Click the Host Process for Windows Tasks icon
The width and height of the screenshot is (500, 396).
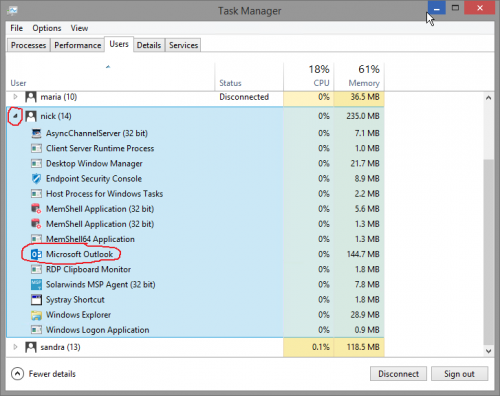(x=36, y=194)
